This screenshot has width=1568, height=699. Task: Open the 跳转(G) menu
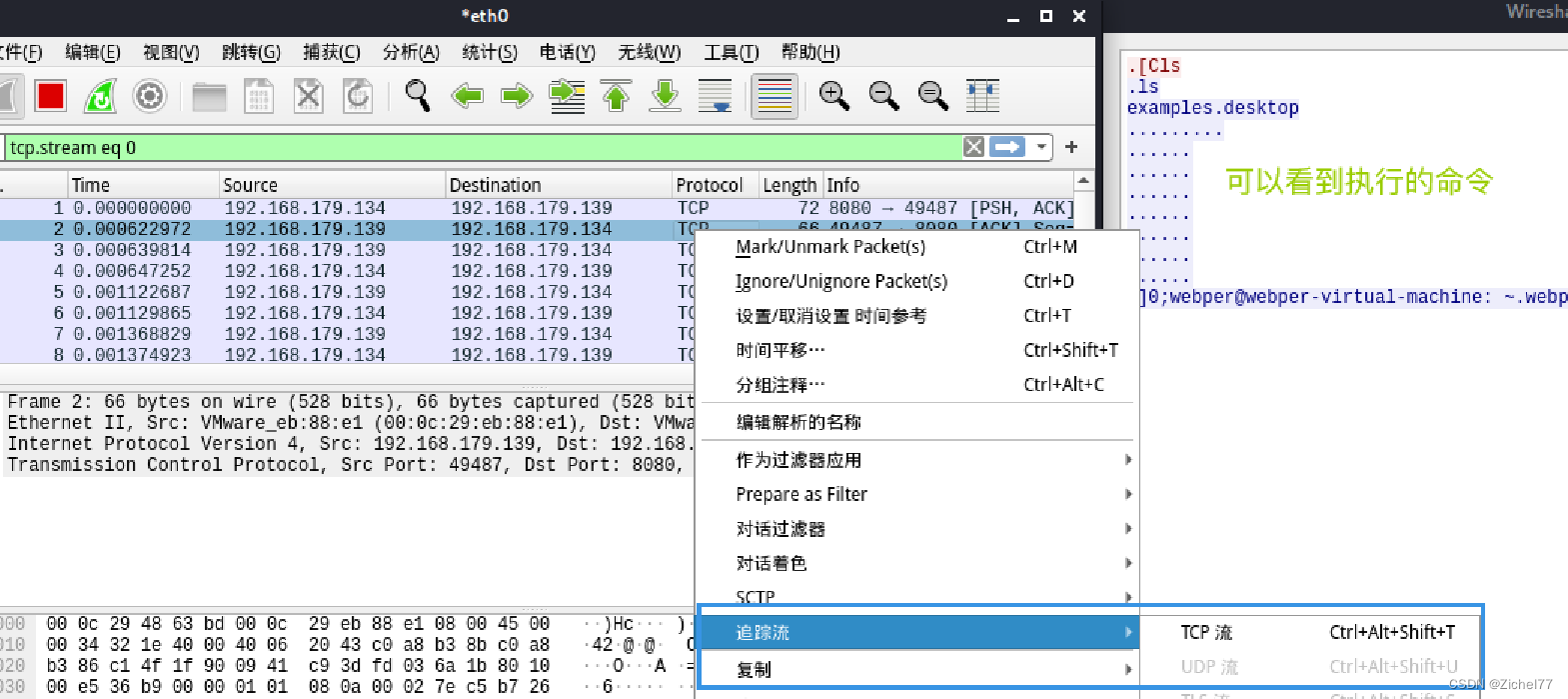pyautogui.click(x=251, y=52)
